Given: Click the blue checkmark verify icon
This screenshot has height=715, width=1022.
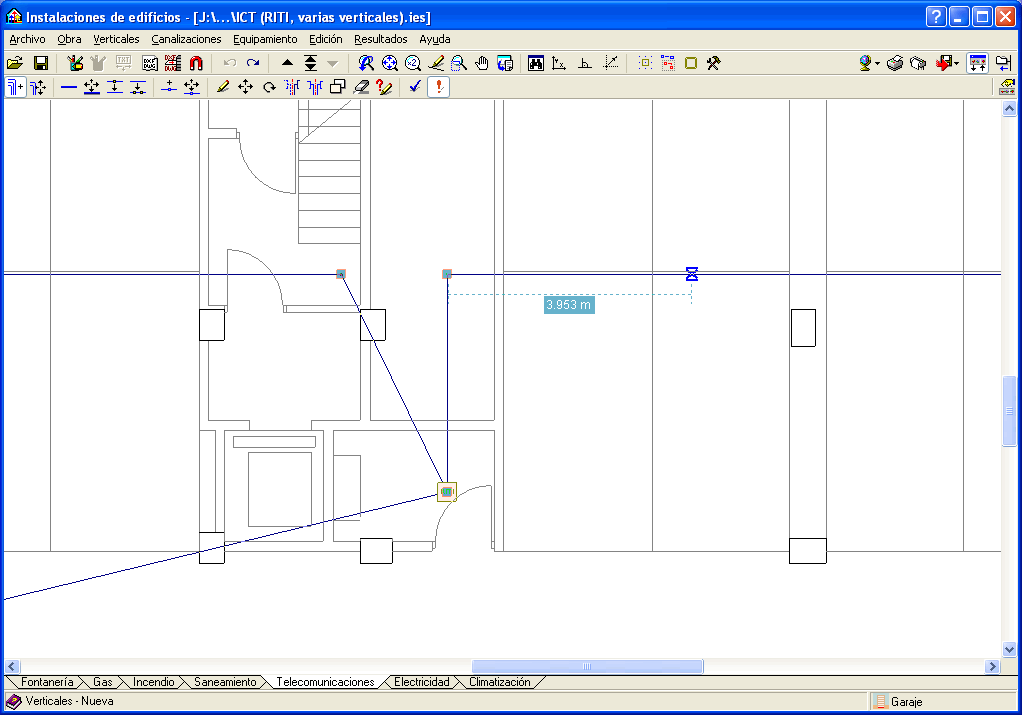Looking at the screenshot, I should pos(415,87).
